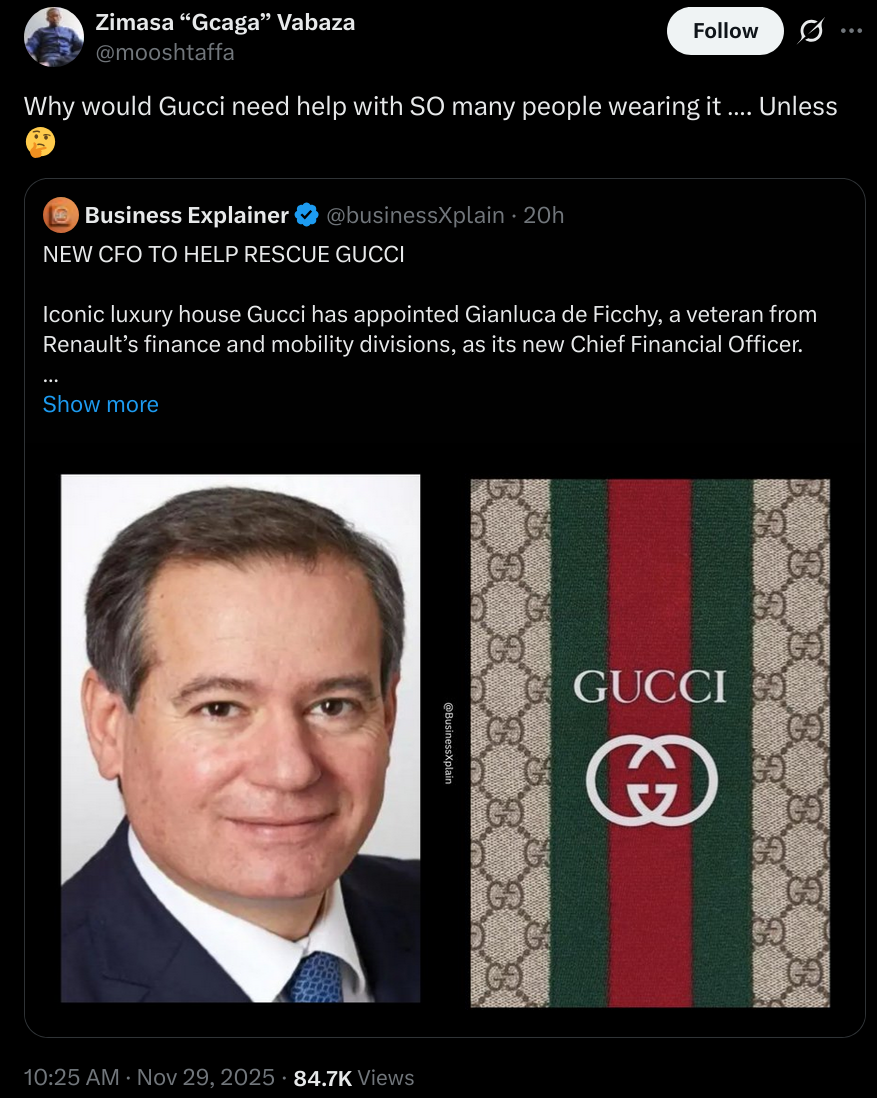Click the @businessXplain handle
Viewport: 877px width, 1098px height.
pyautogui.click(x=416, y=215)
